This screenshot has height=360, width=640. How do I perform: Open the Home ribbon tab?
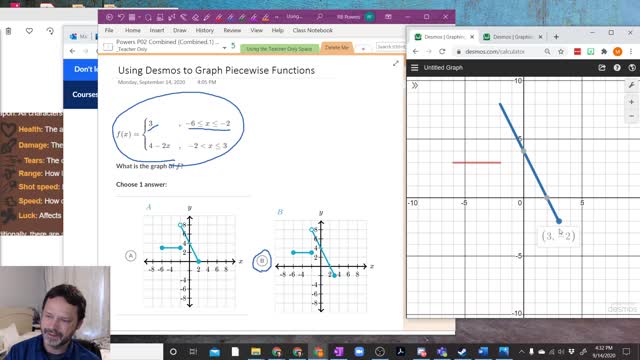(133, 30)
